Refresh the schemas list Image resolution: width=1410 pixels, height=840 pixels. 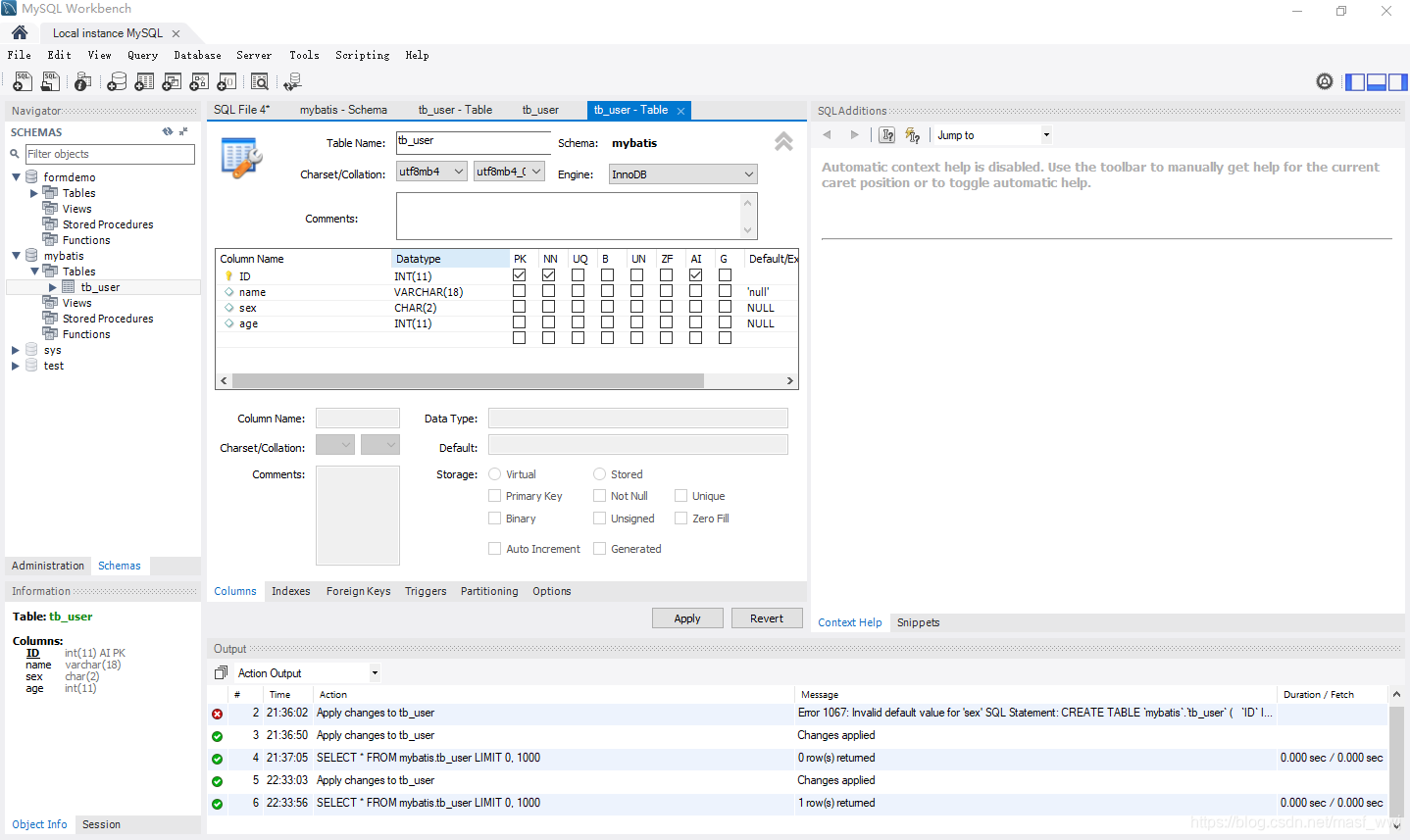pyautogui.click(x=168, y=131)
